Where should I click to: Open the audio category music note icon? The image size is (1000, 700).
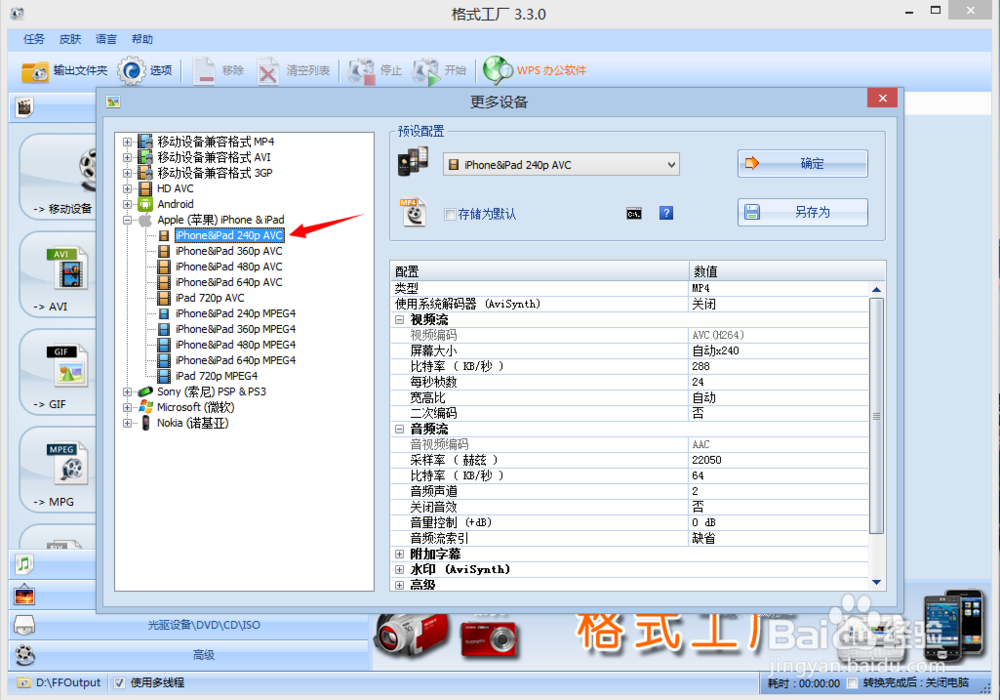pos(24,564)
